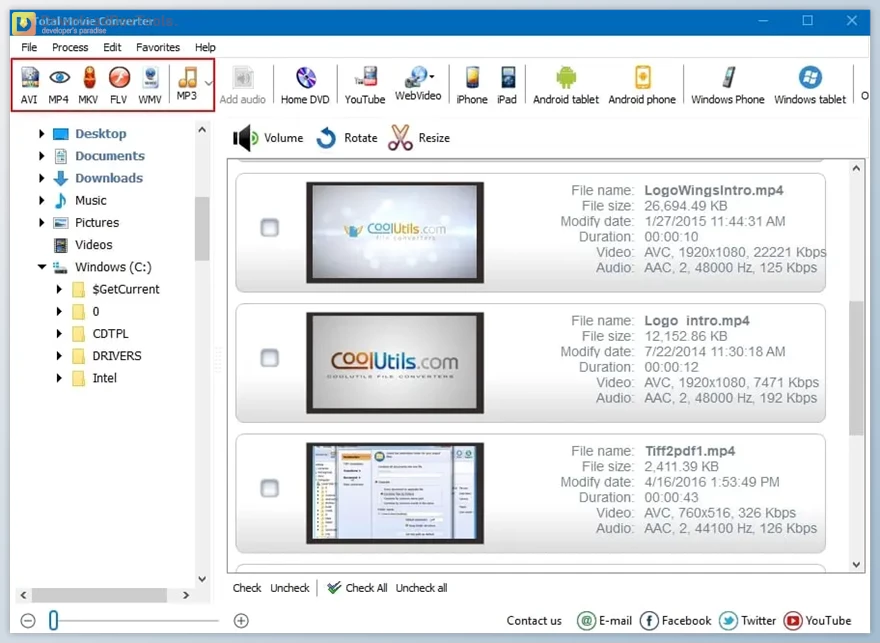880x643 pixels.
Task: Open the Favorites menu
Action: [x=158, y=47]
